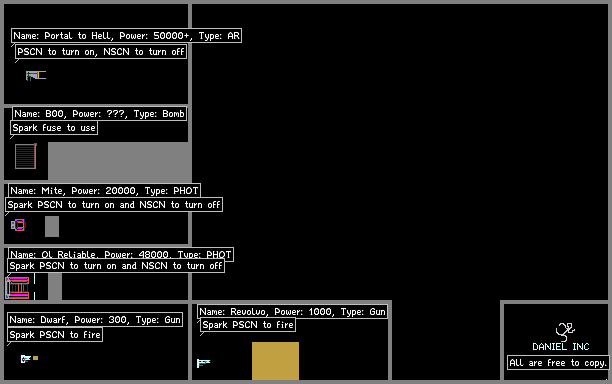Screen dimensions: 612x384
Task: Select the brown BOO bomb block
Action: coord(26,156)
